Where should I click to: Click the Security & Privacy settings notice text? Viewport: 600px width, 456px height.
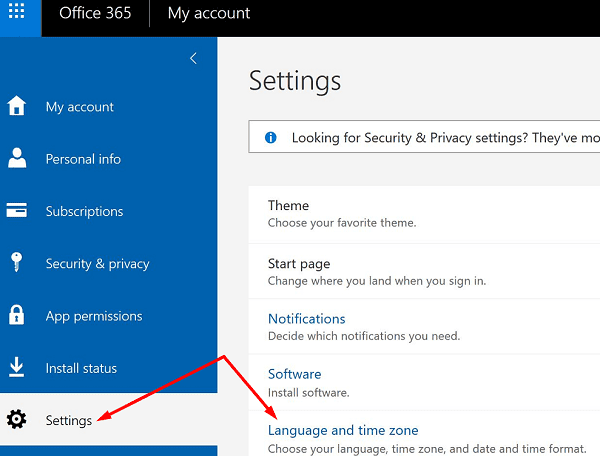tap(445, 137)
